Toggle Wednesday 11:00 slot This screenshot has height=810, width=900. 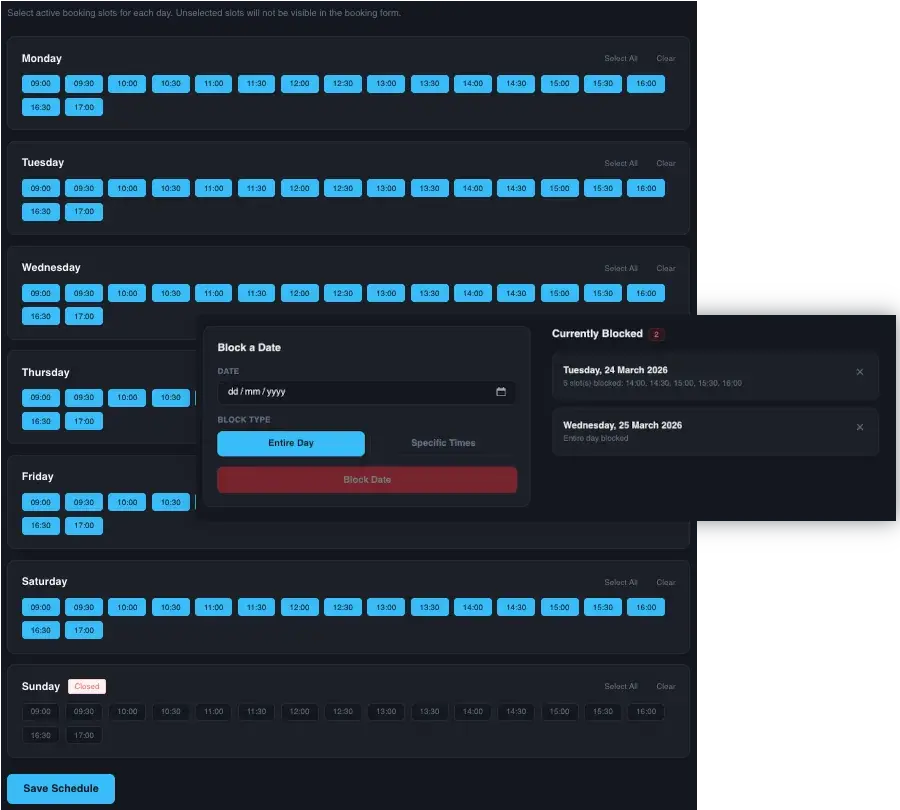pos(214,293)
